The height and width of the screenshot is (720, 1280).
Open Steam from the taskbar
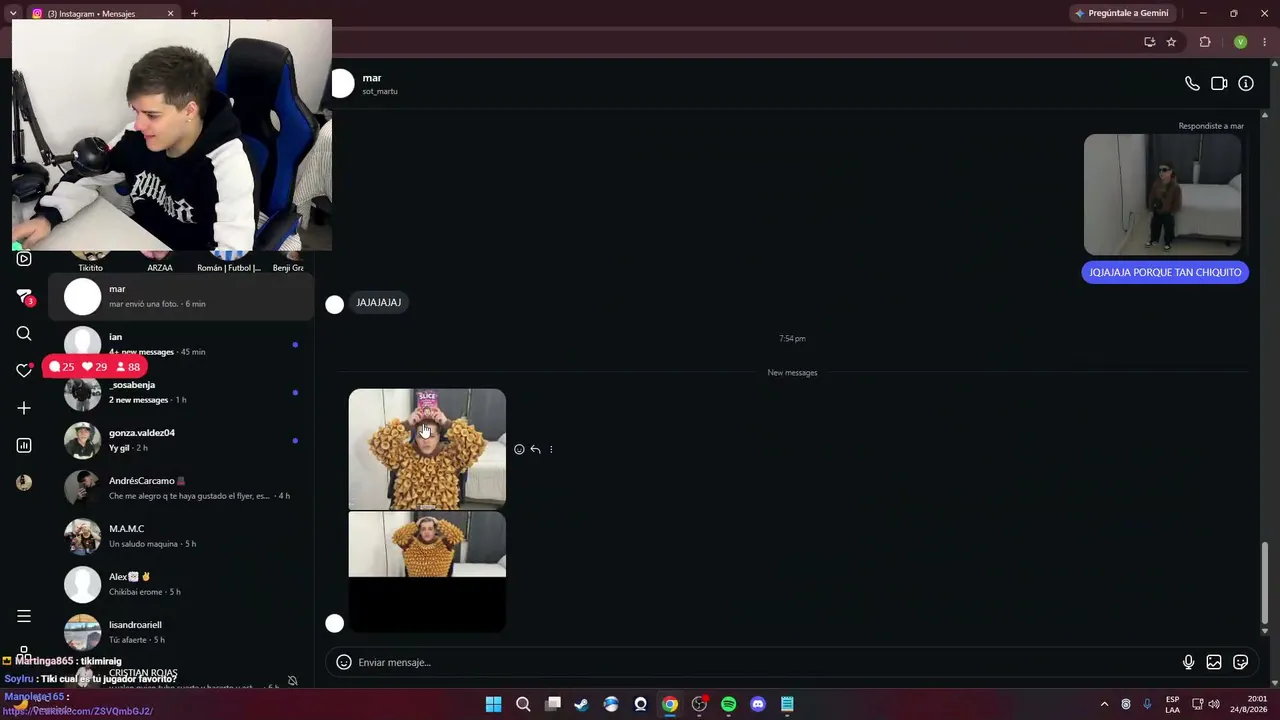pos(581,704)
